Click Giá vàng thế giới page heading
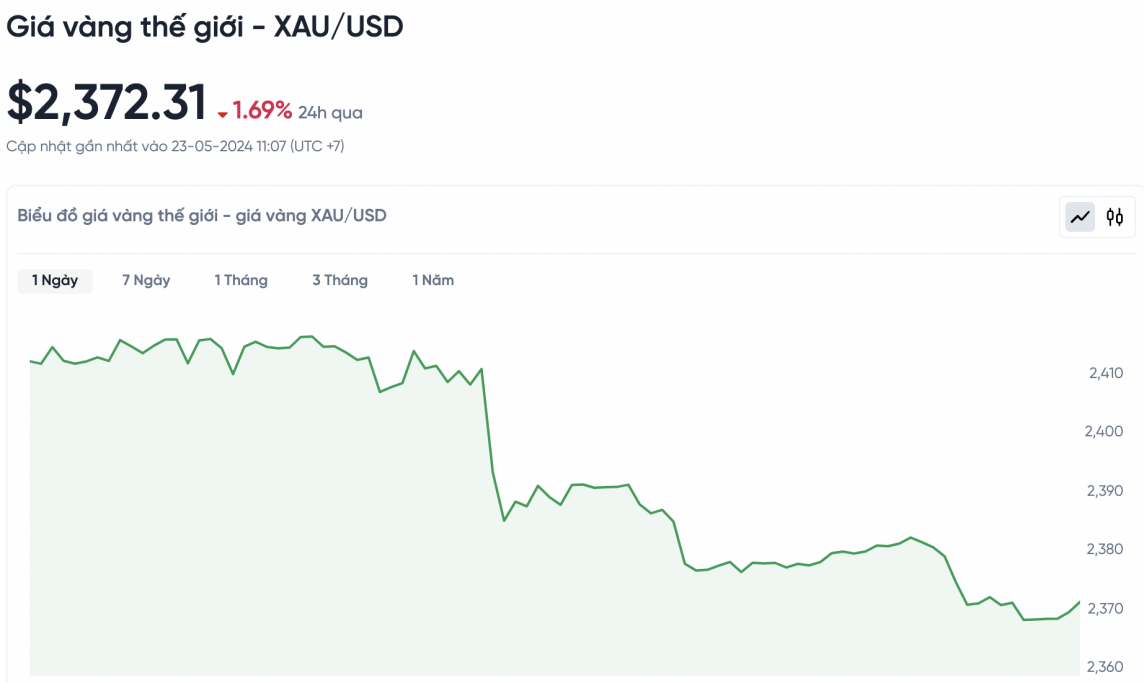 tap(204, 27)
